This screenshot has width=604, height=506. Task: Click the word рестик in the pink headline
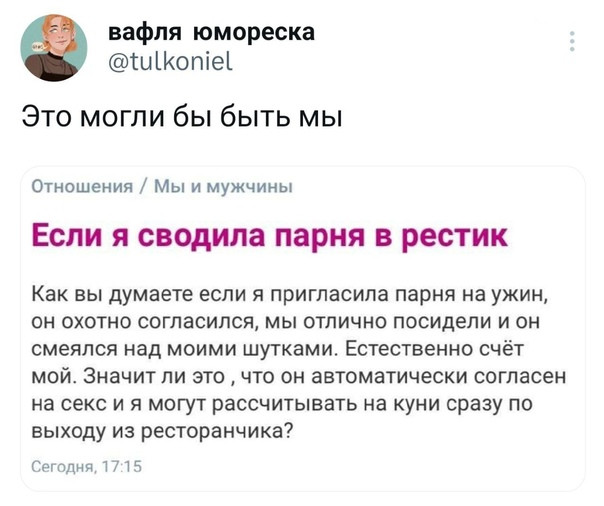click(455, 237)
